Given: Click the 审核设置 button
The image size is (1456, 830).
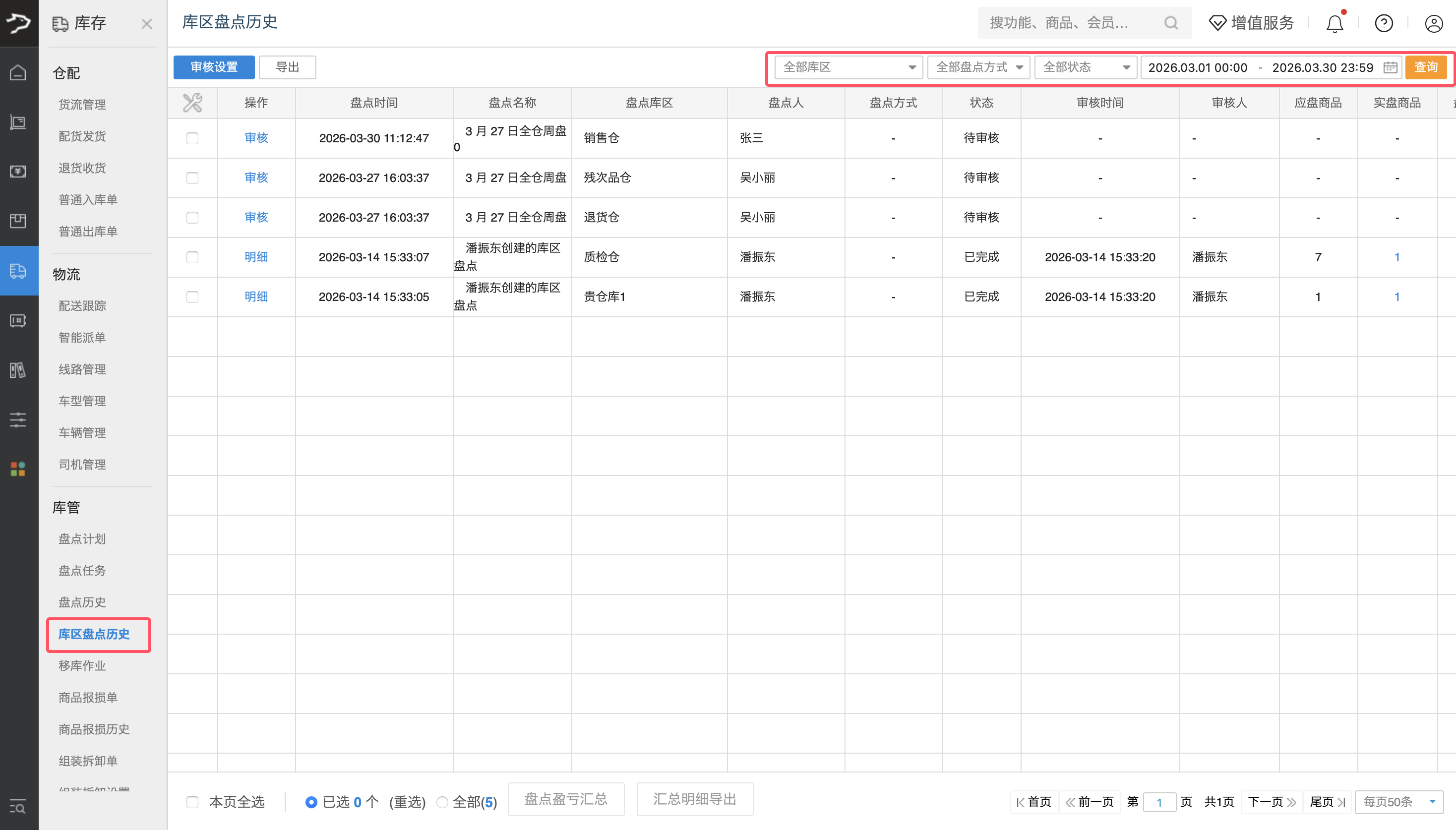Looking at the screenshot, I should pos(214,67).
